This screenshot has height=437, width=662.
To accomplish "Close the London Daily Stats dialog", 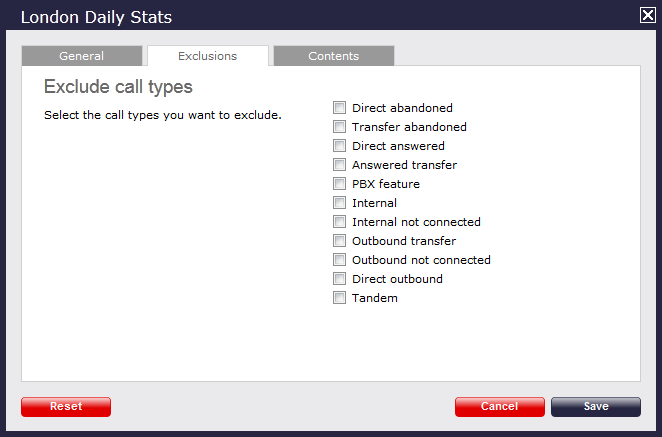I will click(647, 15).
